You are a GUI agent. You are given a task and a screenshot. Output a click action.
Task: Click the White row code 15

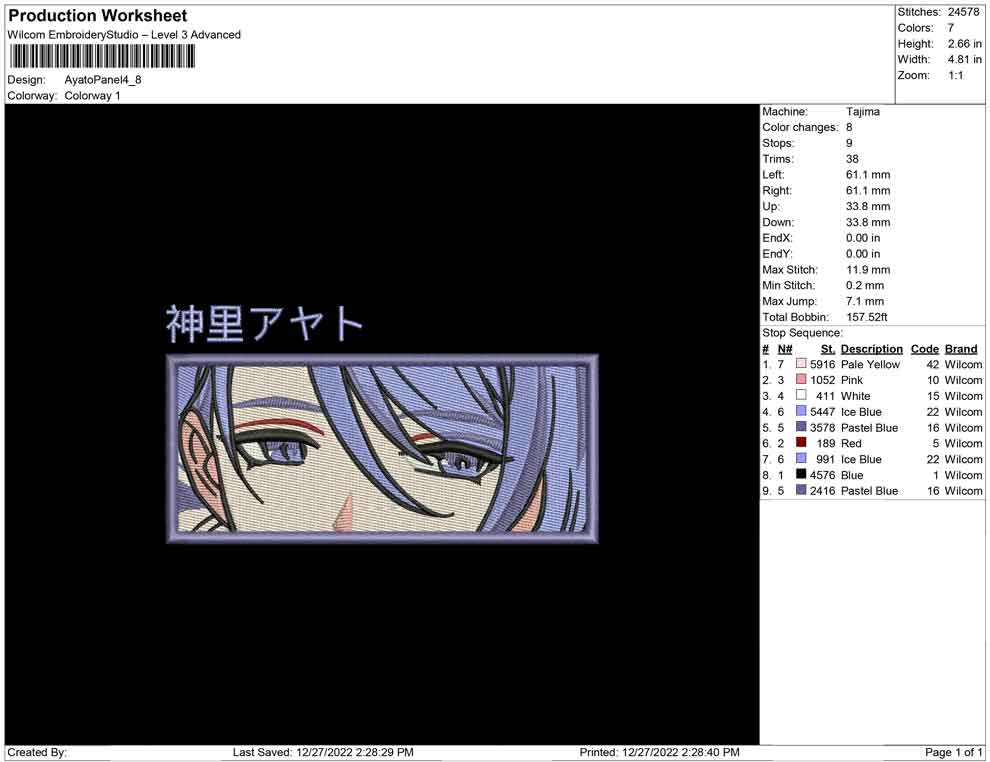[933, 396]
